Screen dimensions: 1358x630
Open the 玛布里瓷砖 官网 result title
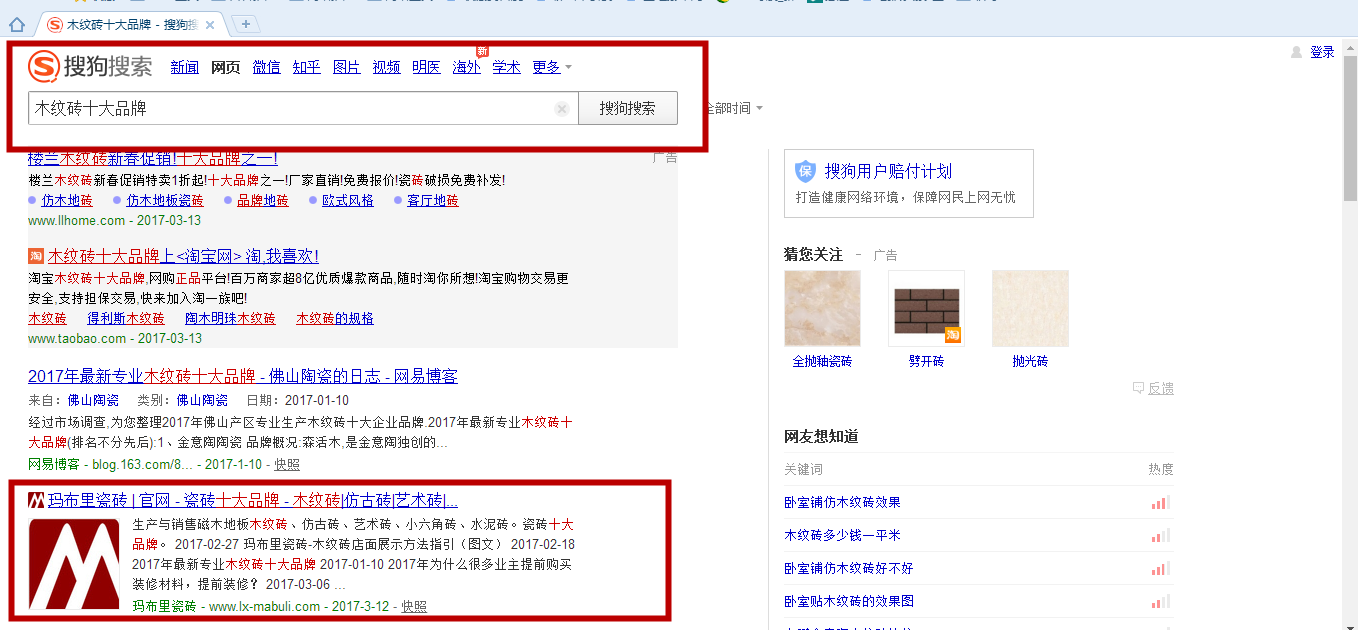pos(253,500)
